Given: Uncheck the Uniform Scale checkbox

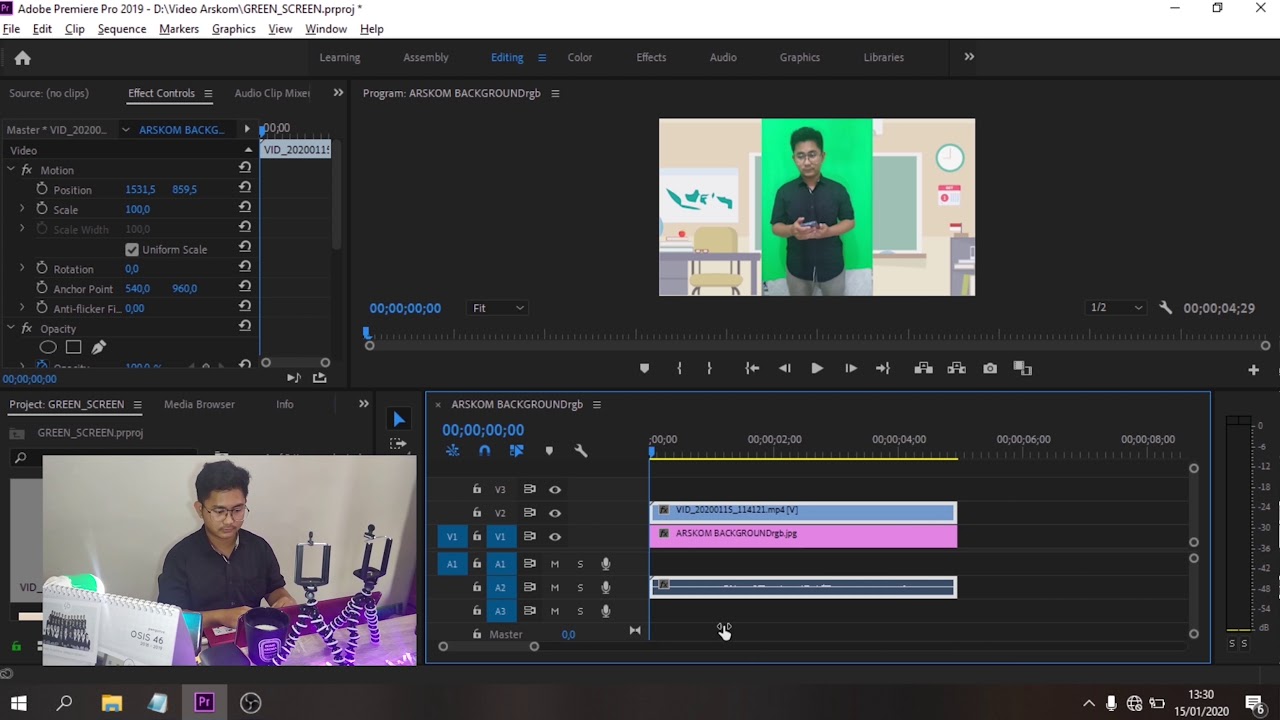Looking at the screenshot, I should pos(132,249).
